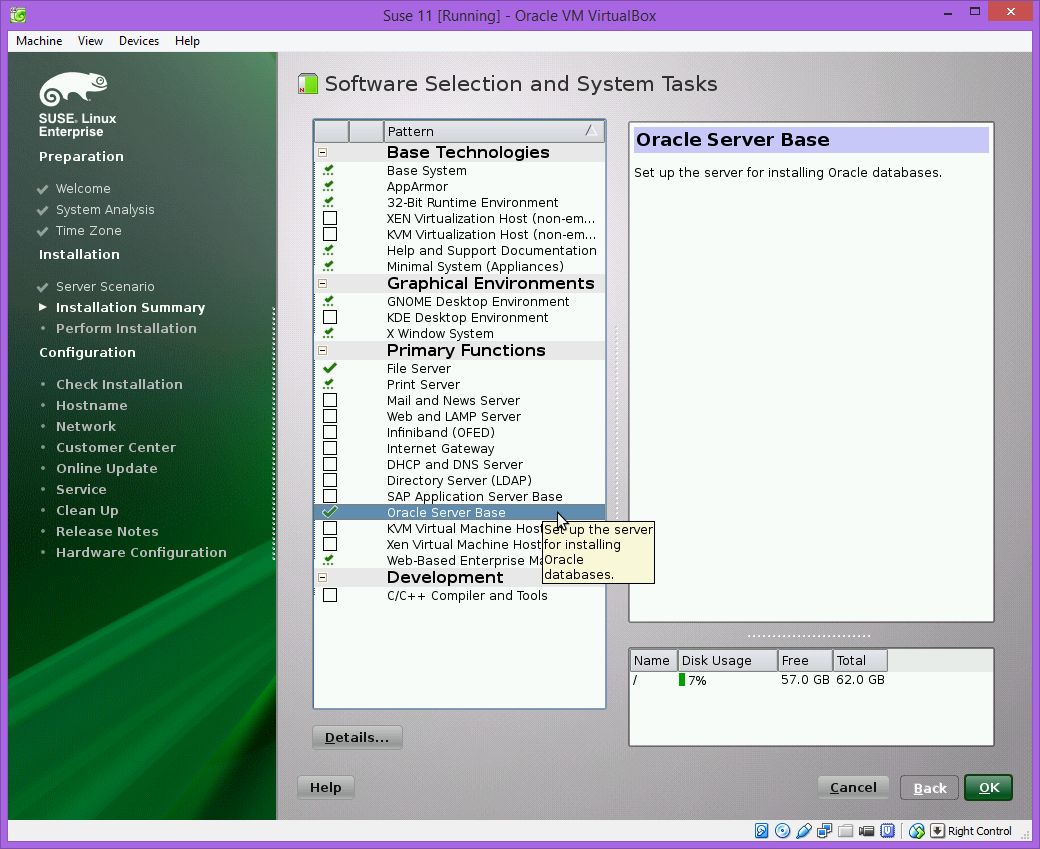
Task: Toggle the mouse integration status icon
Action: click(917, 830)
